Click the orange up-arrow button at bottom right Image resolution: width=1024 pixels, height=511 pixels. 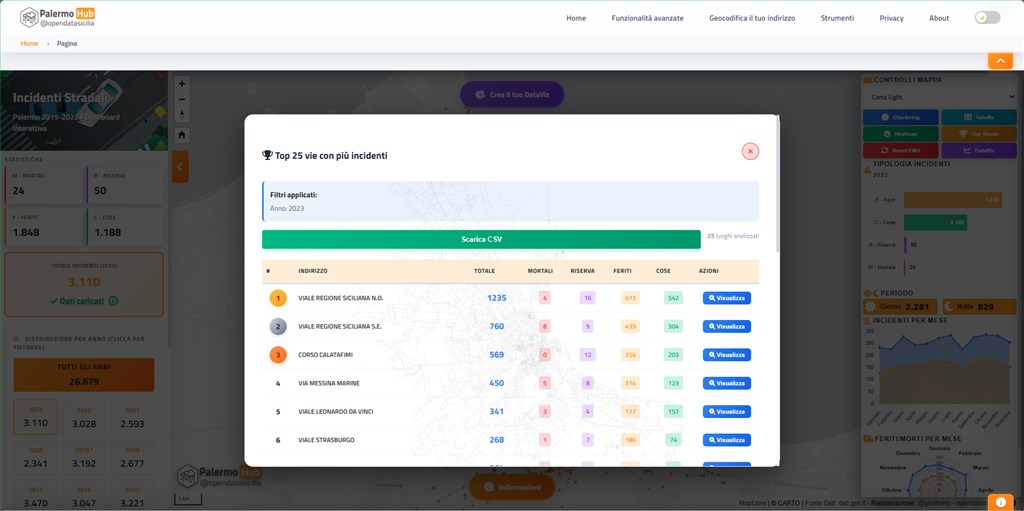tap(1000, 500)
